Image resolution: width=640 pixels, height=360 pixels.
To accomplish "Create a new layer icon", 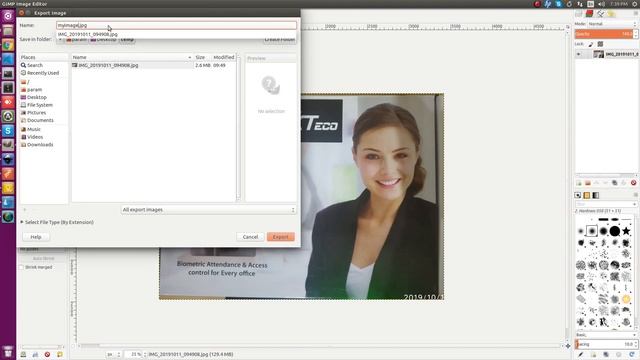I will 579,183.
